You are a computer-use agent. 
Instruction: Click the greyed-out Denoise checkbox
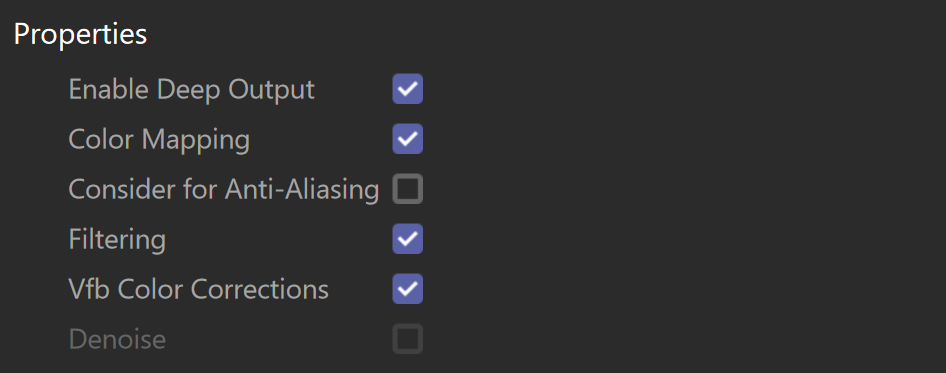pyautogui.click(x=408, y=339)
